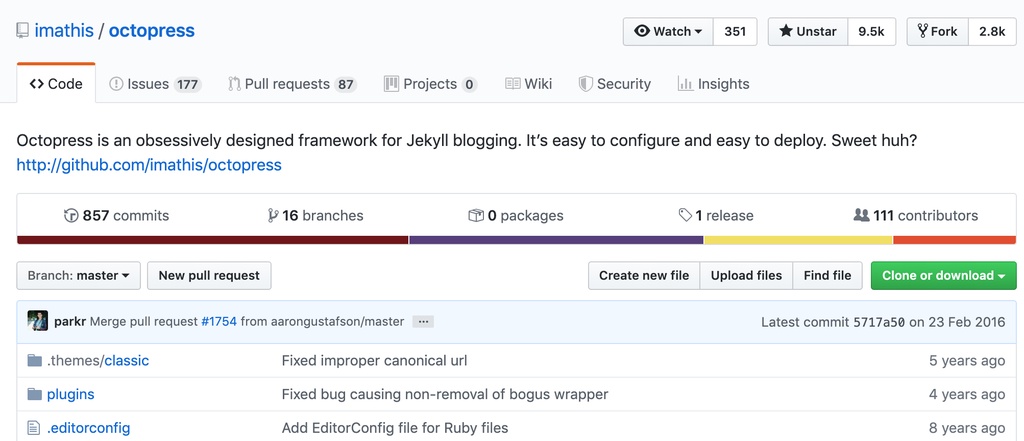Click the .editorconfig file icon
This screenshot has height=441, width=1024.
[x=35, y=428]
